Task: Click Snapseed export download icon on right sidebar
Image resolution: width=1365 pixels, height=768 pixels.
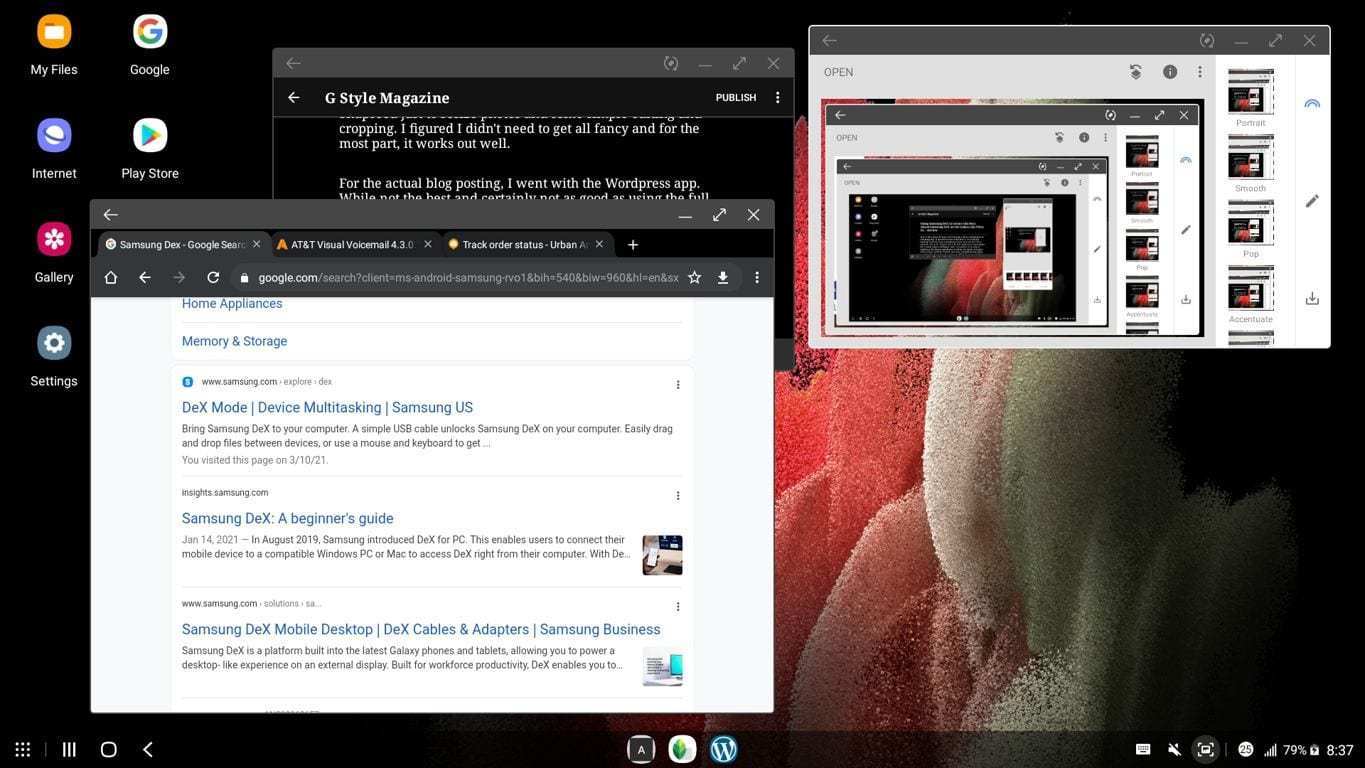Action: pos(1312,298)
